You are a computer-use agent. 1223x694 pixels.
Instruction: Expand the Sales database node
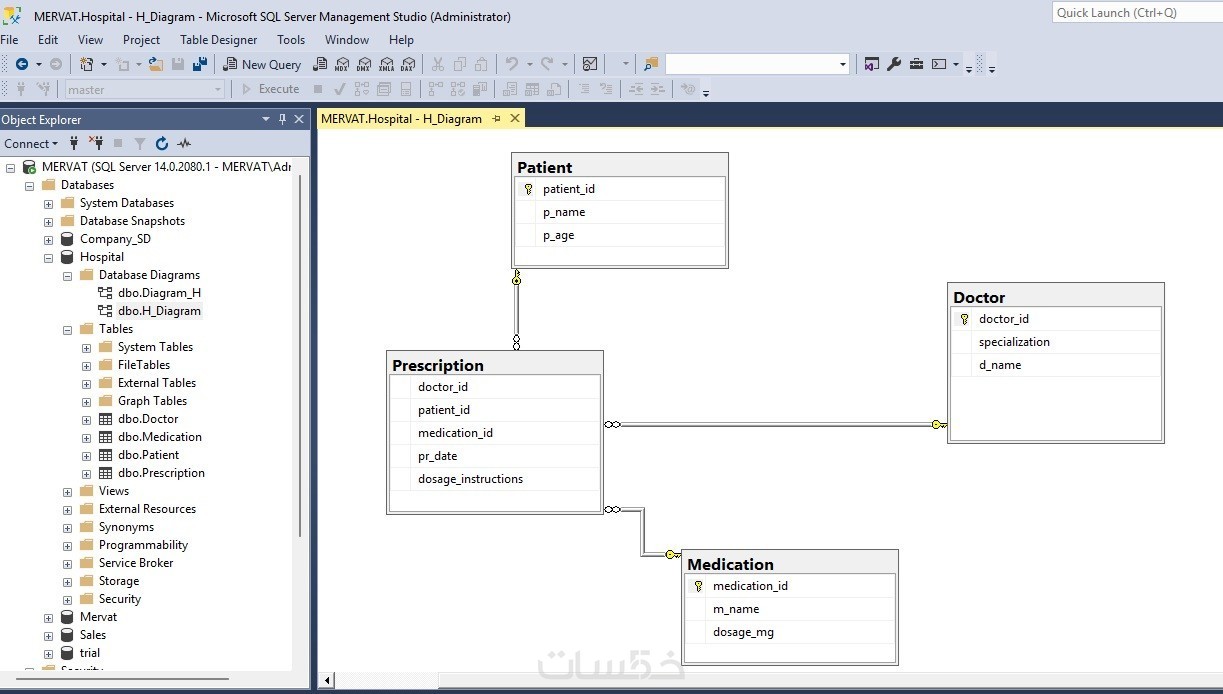coord(48,635)
